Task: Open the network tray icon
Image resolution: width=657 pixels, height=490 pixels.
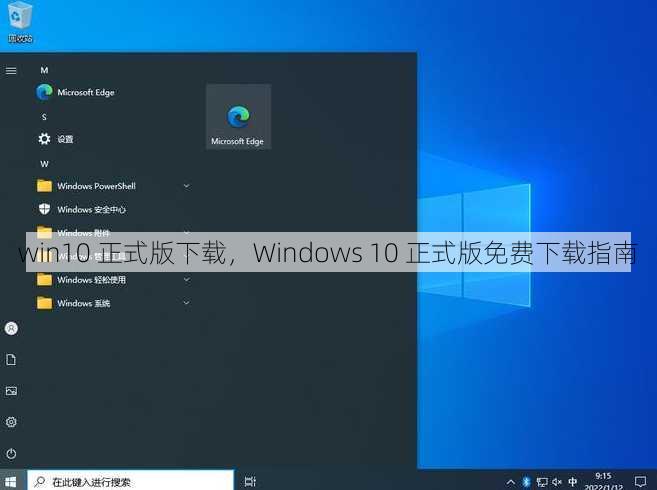Action: coord(542,482)
